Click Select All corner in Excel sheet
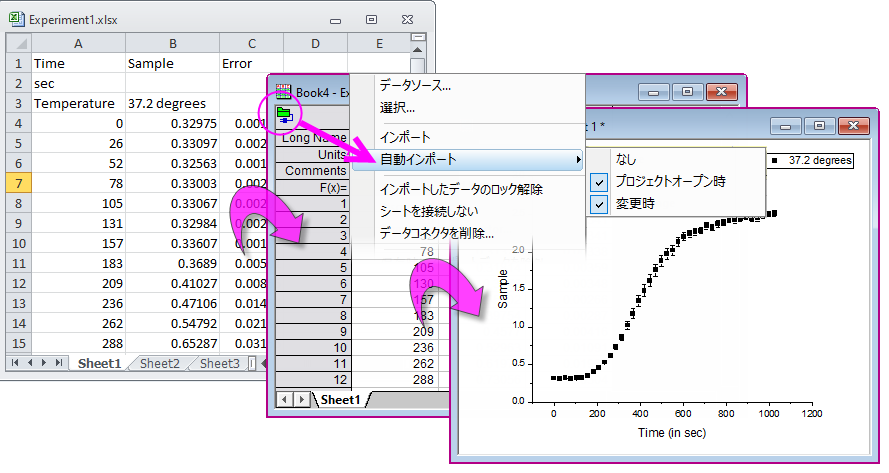The width and height of the screenshot is (889, 473). point(19,43)
